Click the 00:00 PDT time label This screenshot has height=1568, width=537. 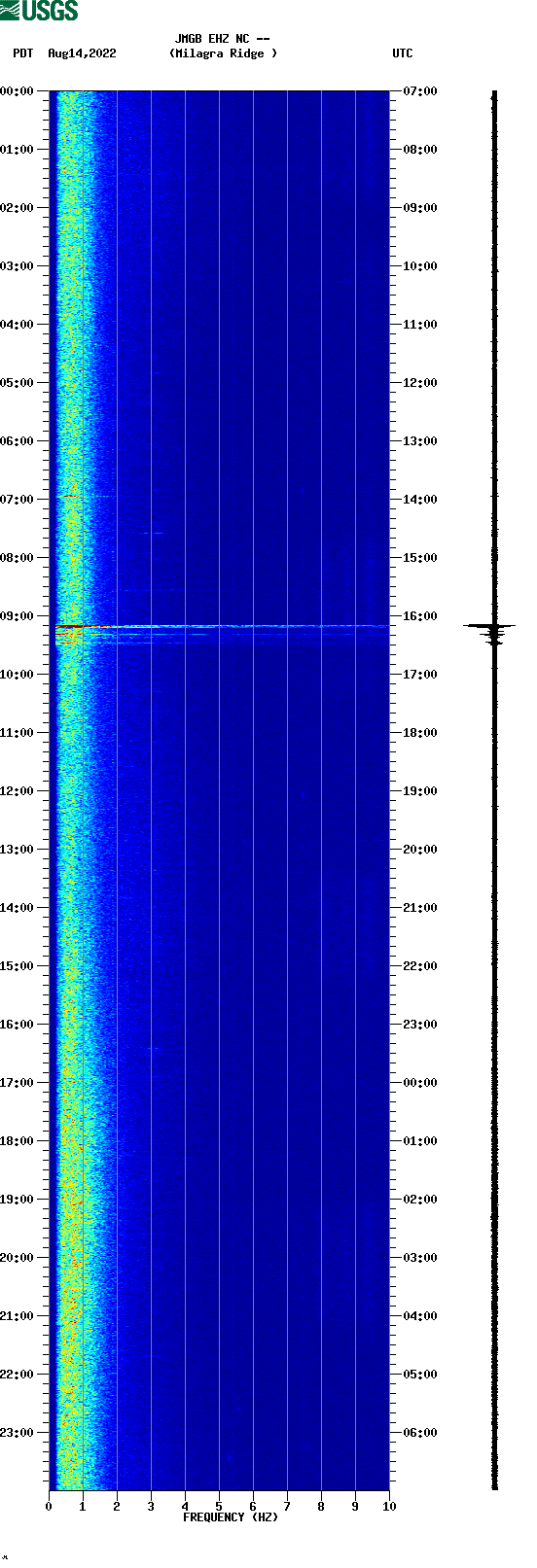click(x=18, y=91)
